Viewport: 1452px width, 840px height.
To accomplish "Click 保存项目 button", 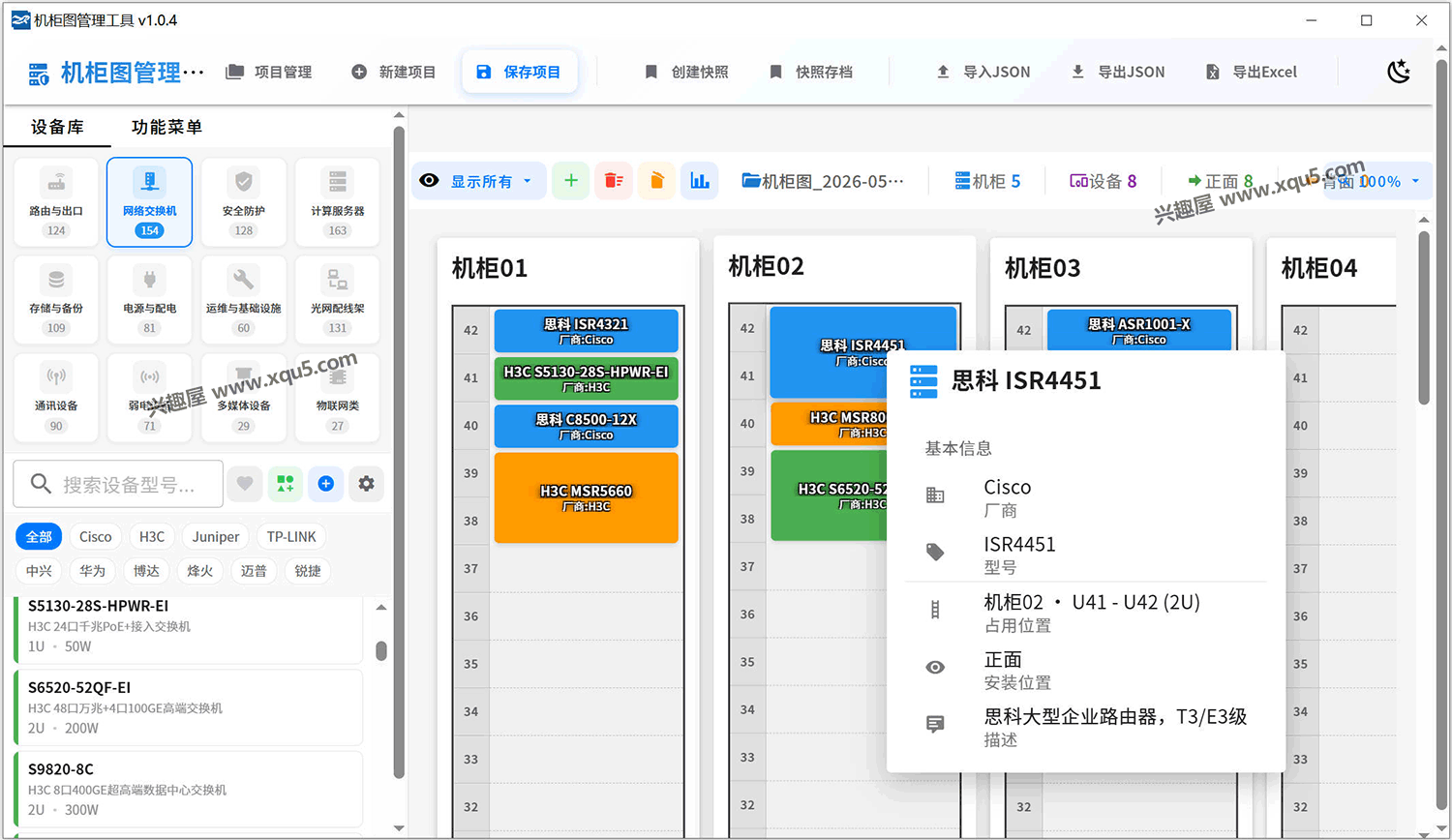I will click(520, 72).
